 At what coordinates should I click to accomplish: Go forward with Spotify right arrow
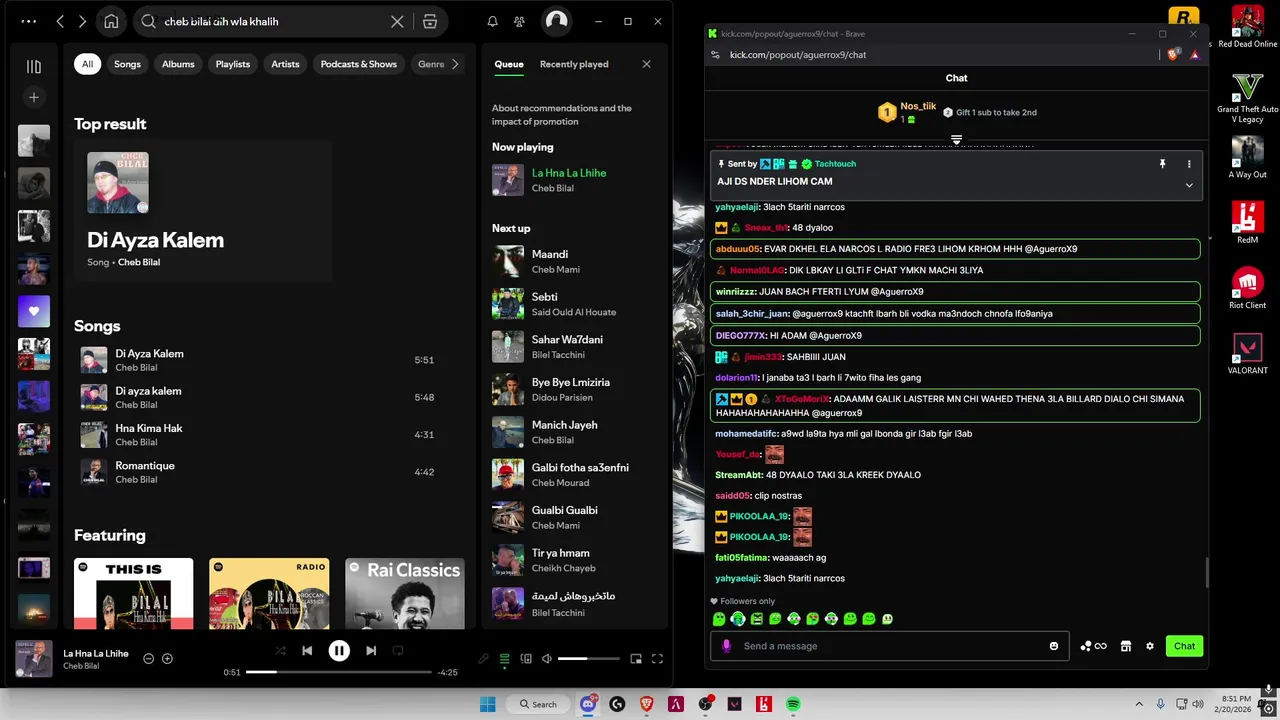[83, 21]
